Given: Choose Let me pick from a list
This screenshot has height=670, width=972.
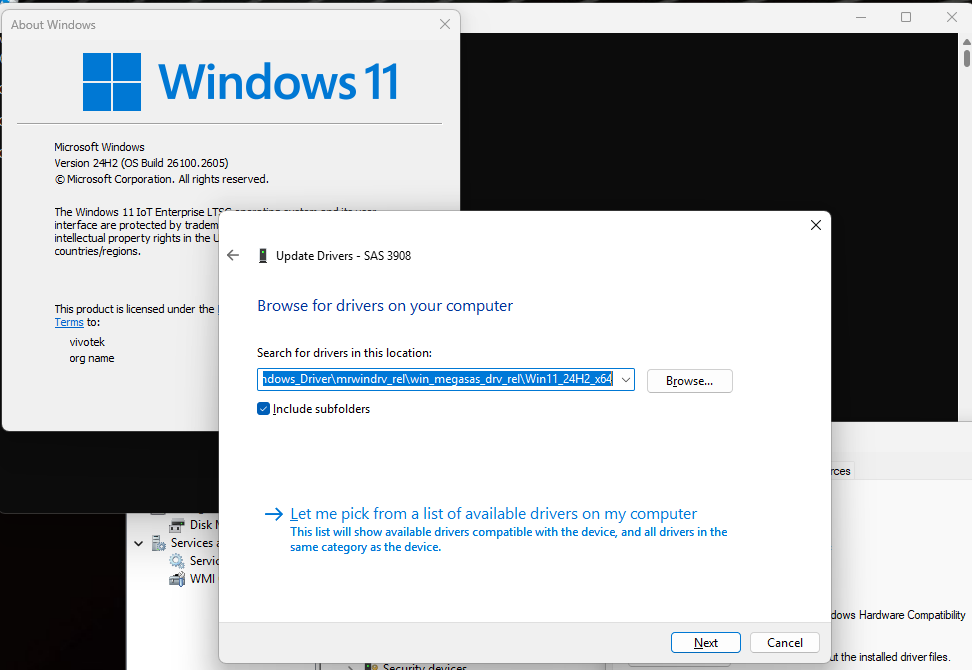Looking at the screenshot, I should click(493, 514).
